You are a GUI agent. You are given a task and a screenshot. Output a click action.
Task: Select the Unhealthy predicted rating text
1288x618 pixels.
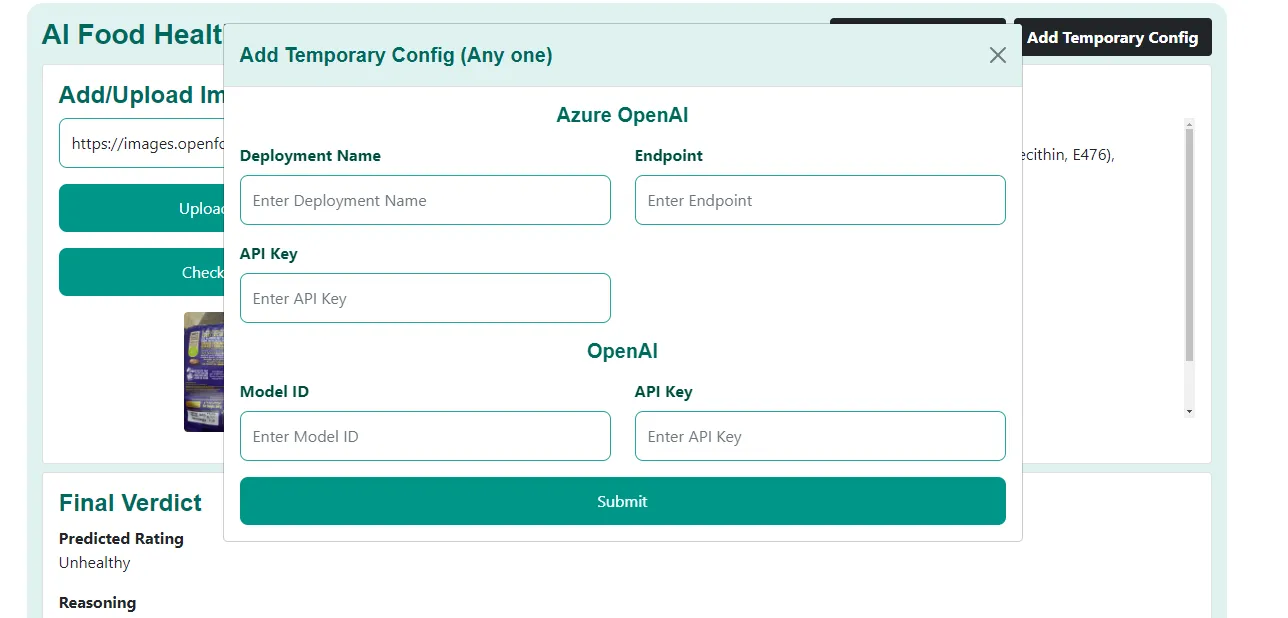click(x=95, y=563)
